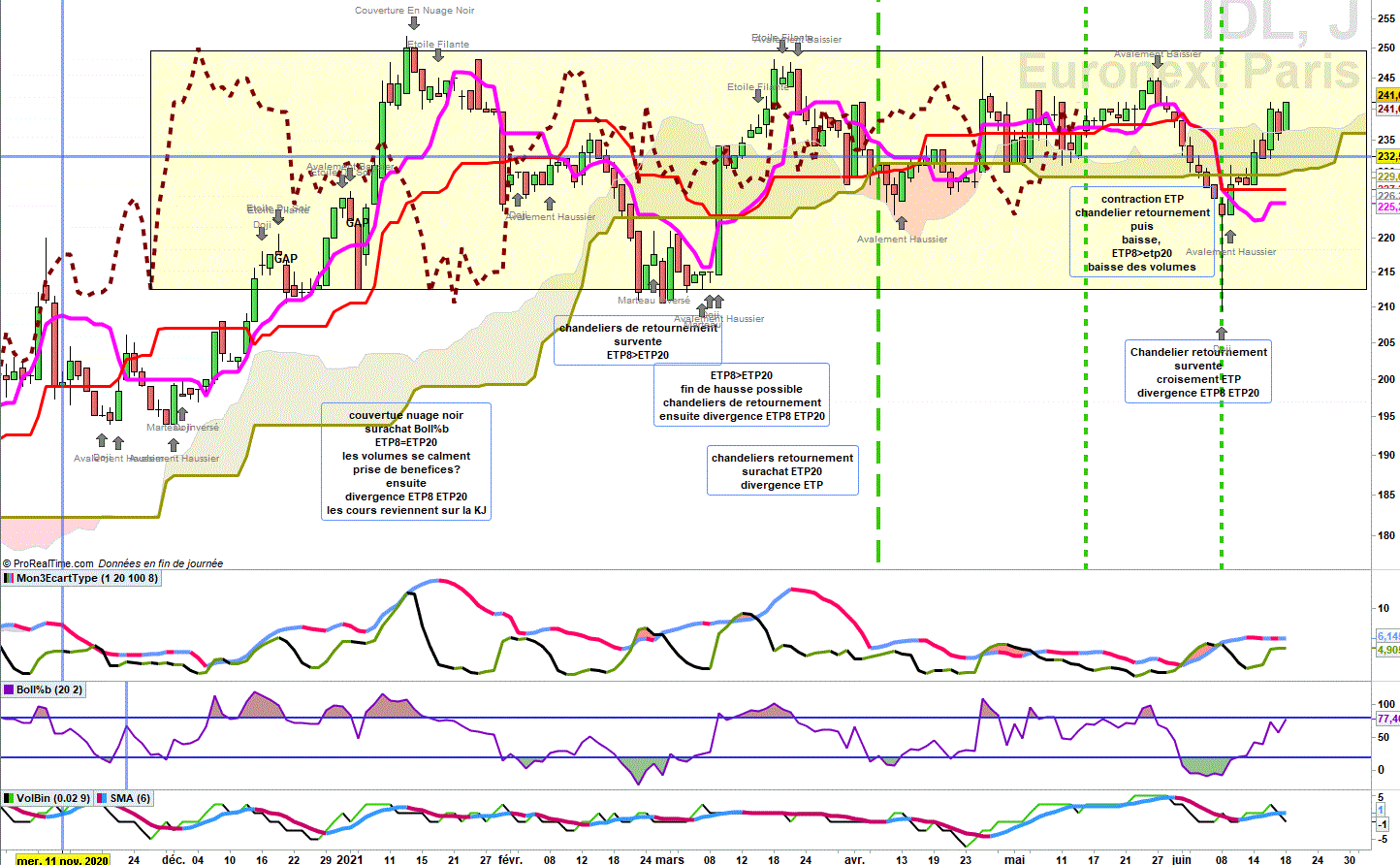Click the Avalement Haussier arrow near June 08
Screen dimensions: 1400x865
(x=1230, y=237)
